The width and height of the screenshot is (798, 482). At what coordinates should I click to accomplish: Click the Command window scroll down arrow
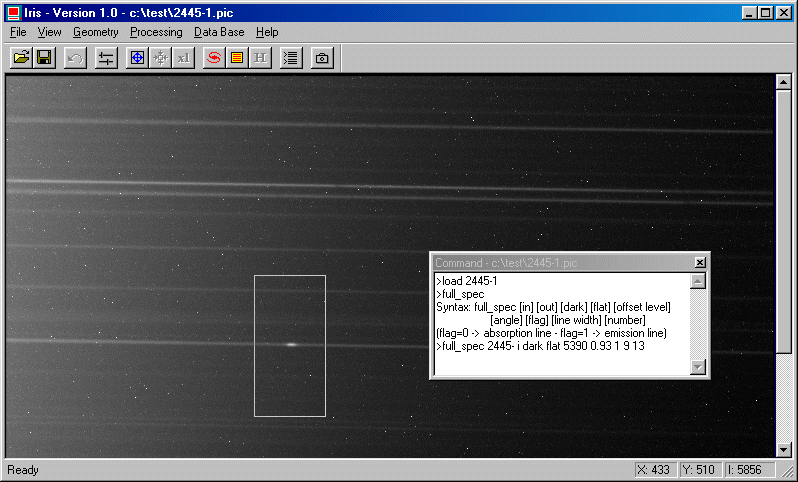click(x=698, y=366)
